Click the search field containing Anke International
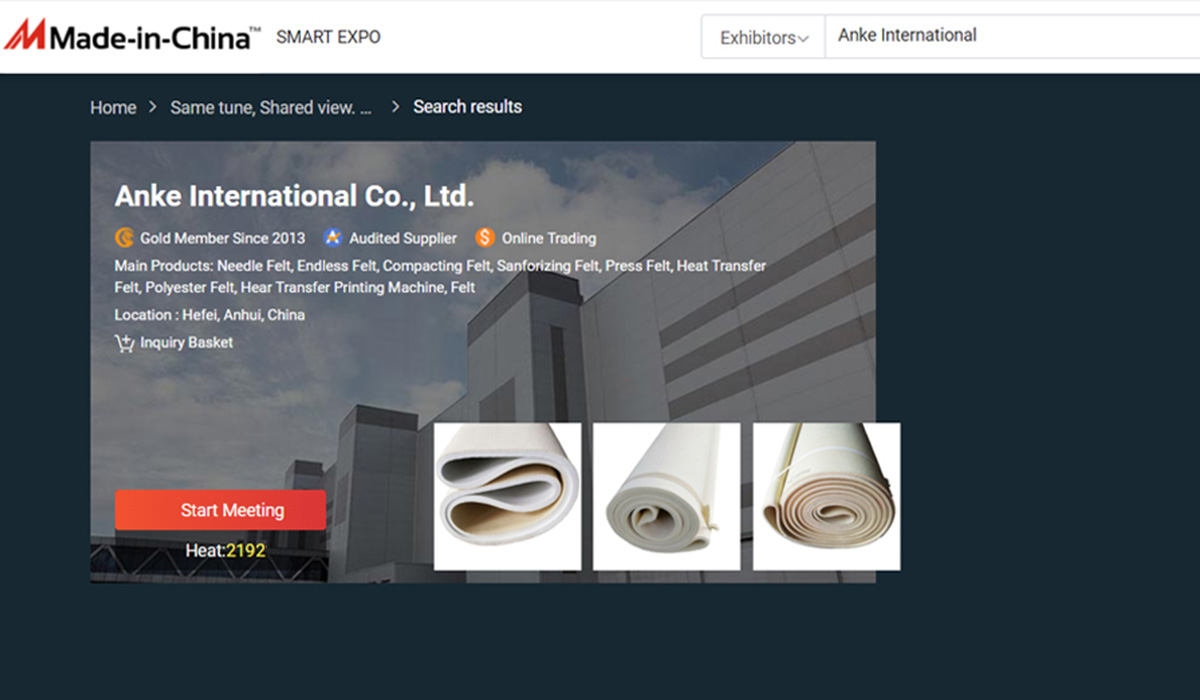The height and width of the screenshot is (700, 1200). [x=1000, y=35]
